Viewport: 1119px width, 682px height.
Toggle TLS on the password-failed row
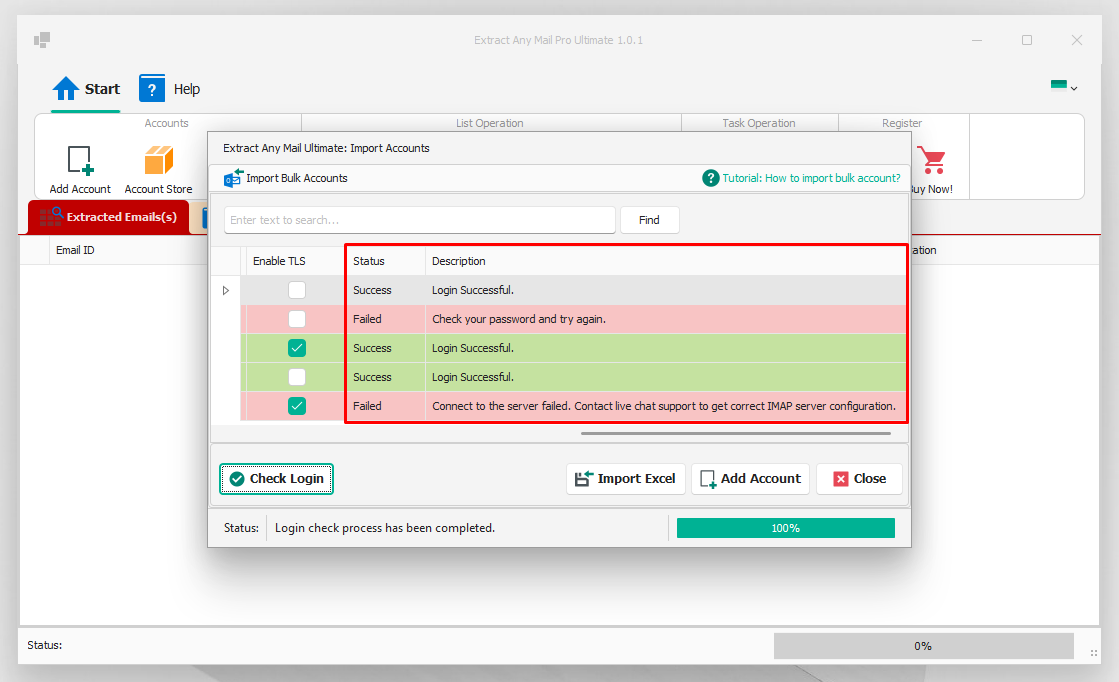tap(297, 319)
